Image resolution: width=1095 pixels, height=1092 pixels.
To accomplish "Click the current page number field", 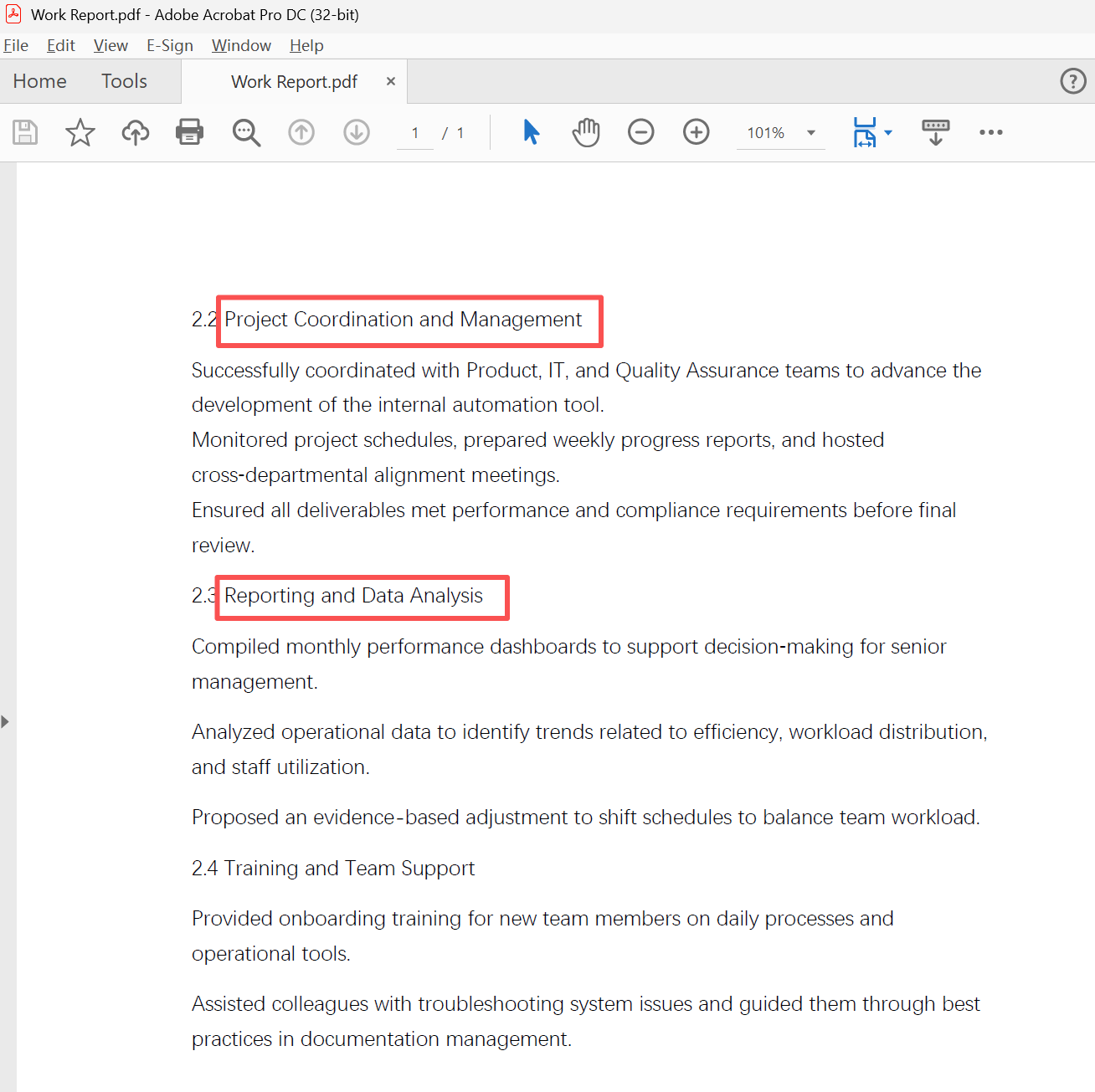I will (415, 133).
